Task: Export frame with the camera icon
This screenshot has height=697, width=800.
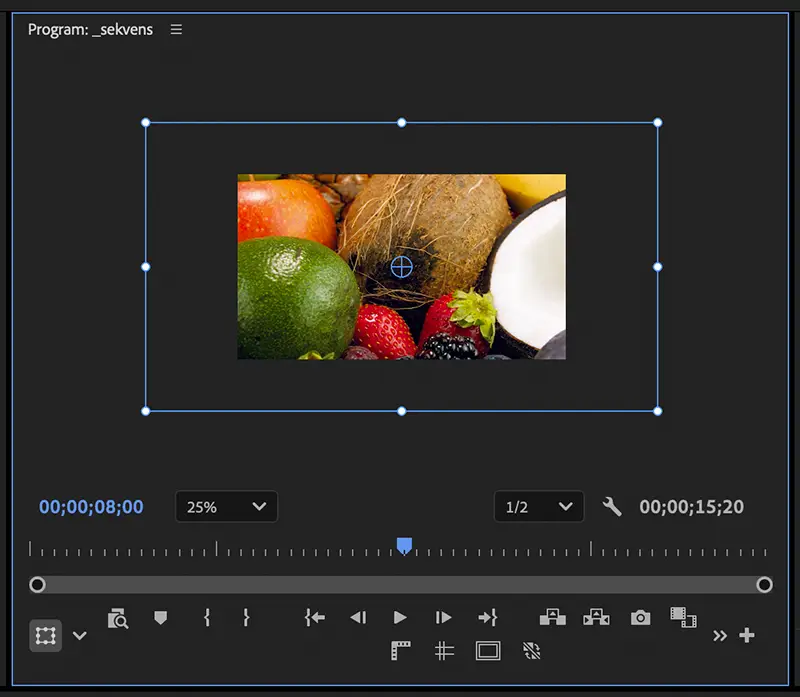Action: tap(641, 618)
